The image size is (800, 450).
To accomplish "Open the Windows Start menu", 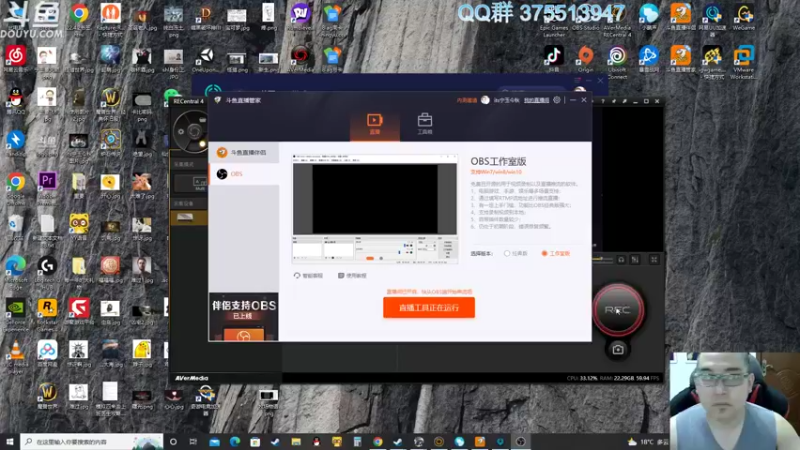I will coord(9,441).
